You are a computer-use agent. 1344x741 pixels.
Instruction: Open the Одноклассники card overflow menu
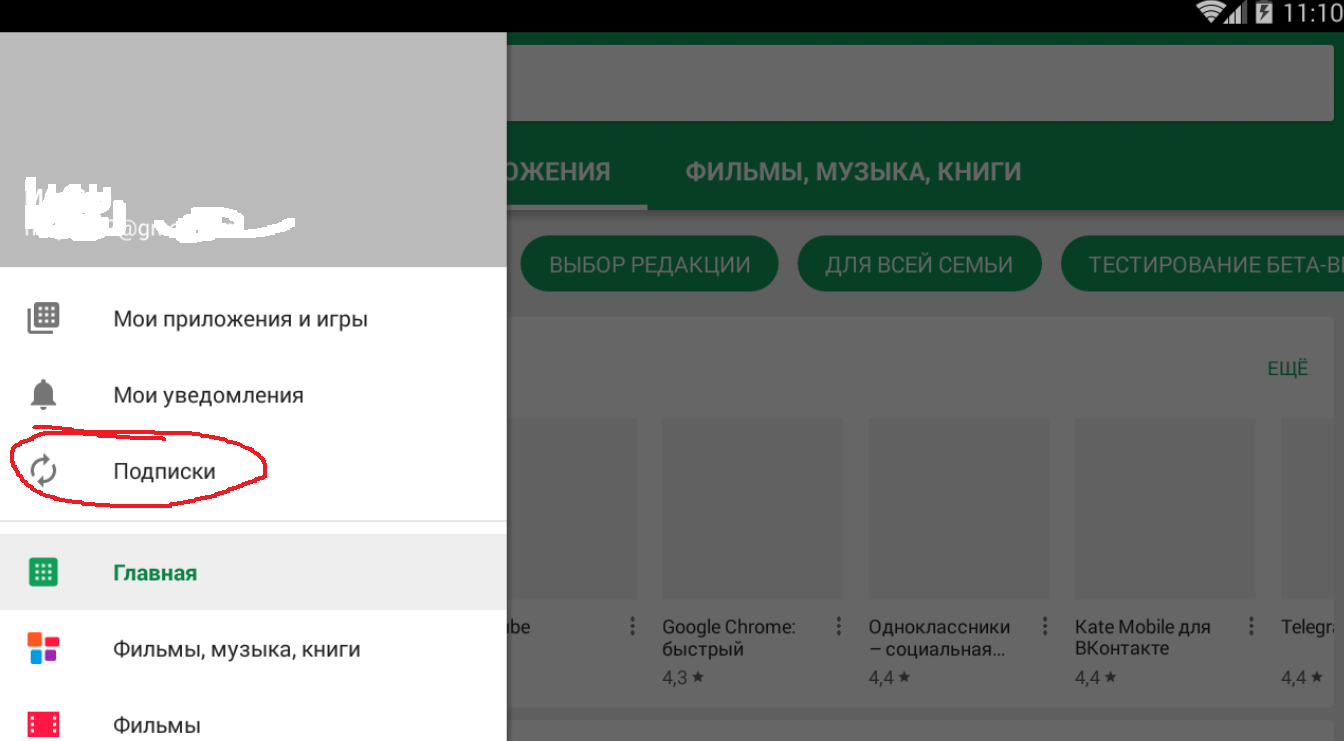[x=1045, y=626]
